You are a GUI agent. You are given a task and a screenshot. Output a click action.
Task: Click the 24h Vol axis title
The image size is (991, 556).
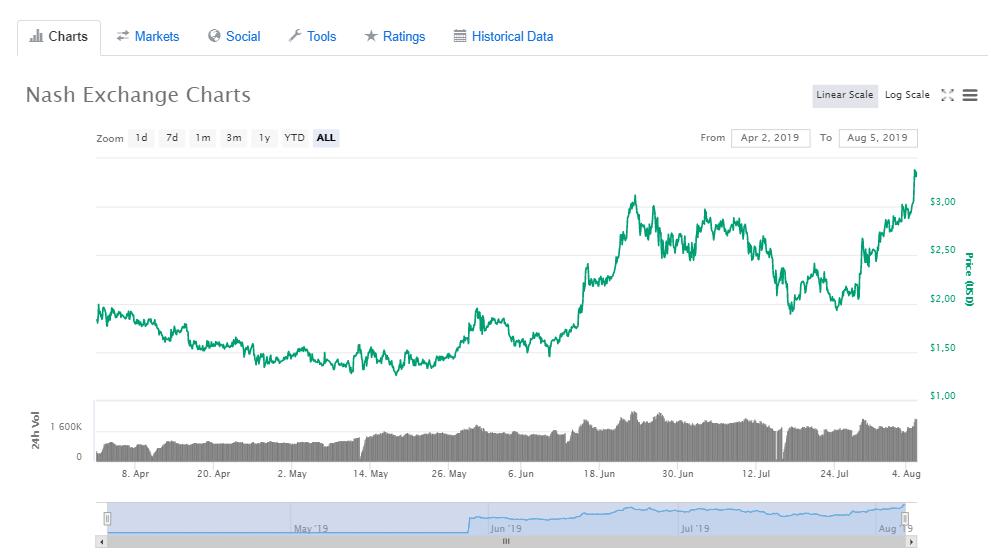tap(35, 430)
